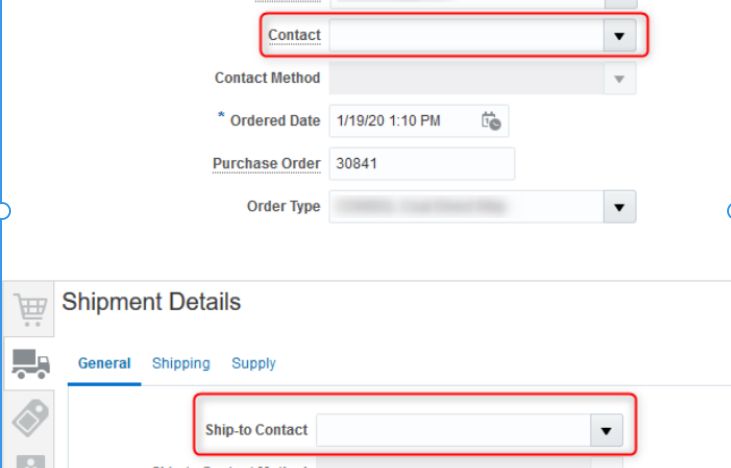Switch to the General tab

coord(104,363)
